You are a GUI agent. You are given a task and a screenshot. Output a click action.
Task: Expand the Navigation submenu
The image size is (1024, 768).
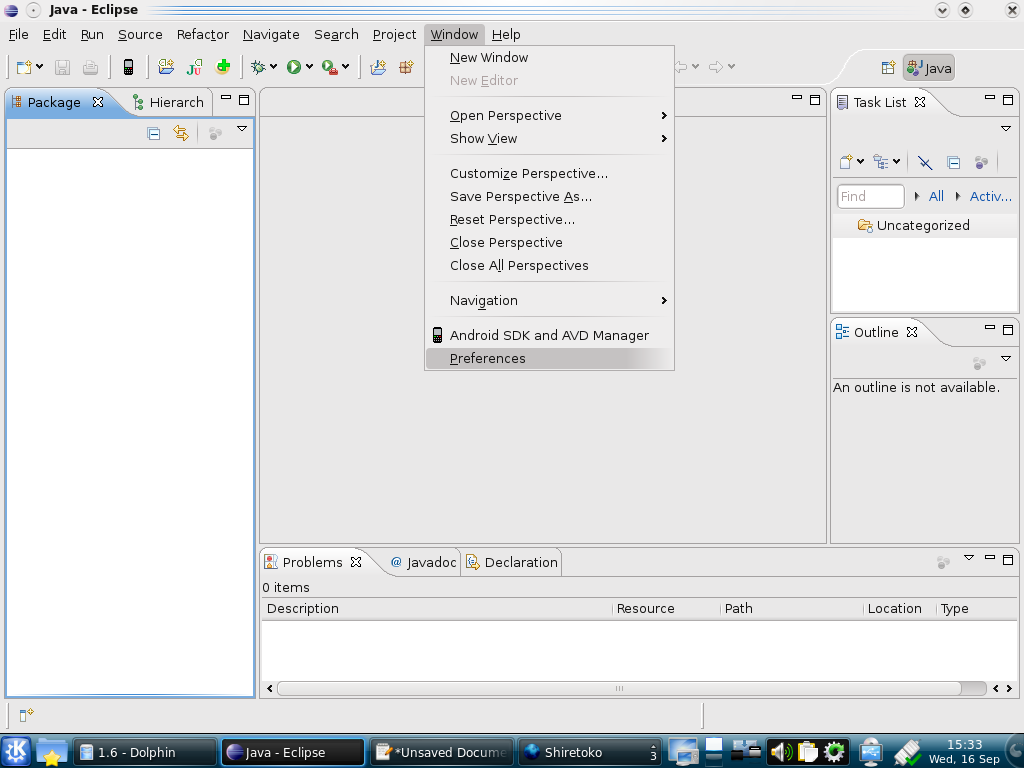[x=549, y=300]
